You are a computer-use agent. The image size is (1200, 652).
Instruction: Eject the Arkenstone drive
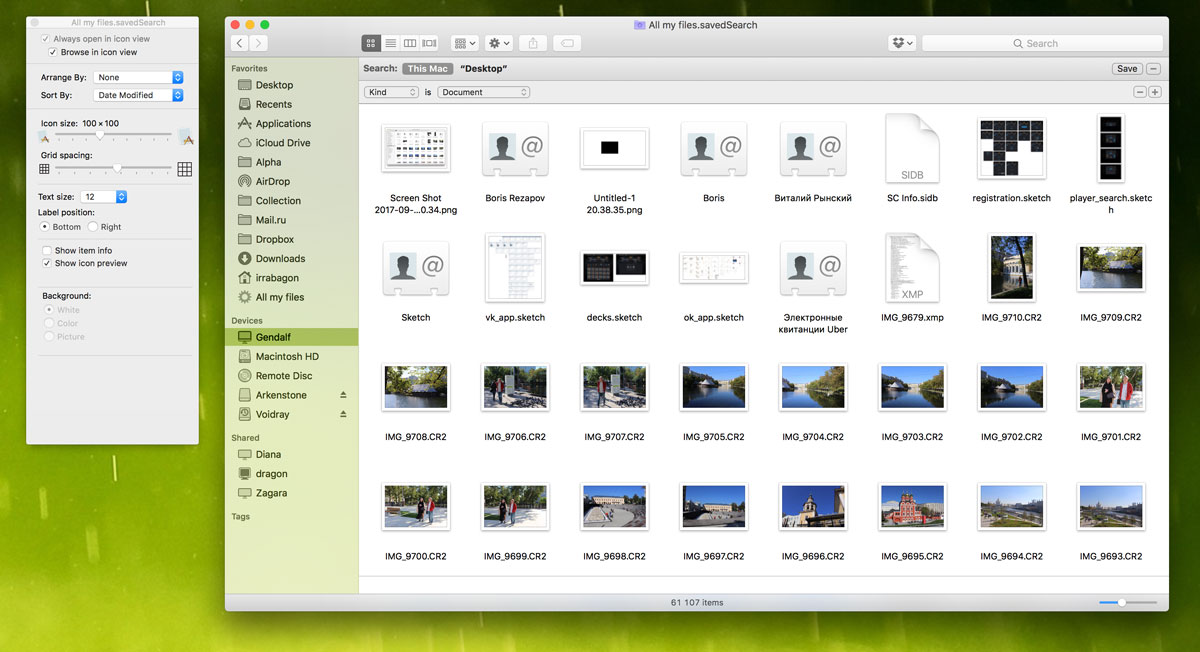click(343, 395)
